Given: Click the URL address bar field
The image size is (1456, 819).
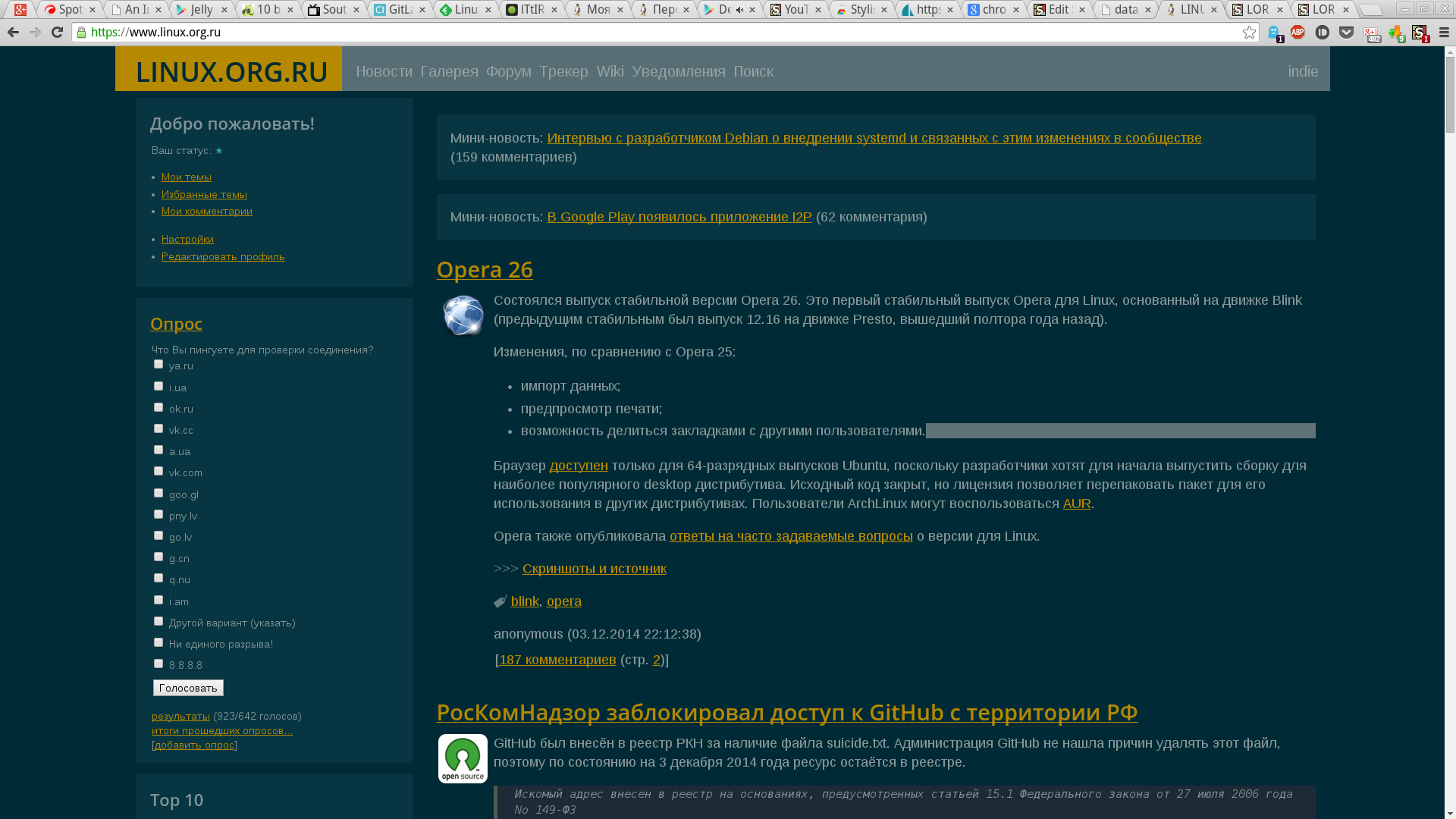Looking at the screenshot, I should [x=607, y=33].
